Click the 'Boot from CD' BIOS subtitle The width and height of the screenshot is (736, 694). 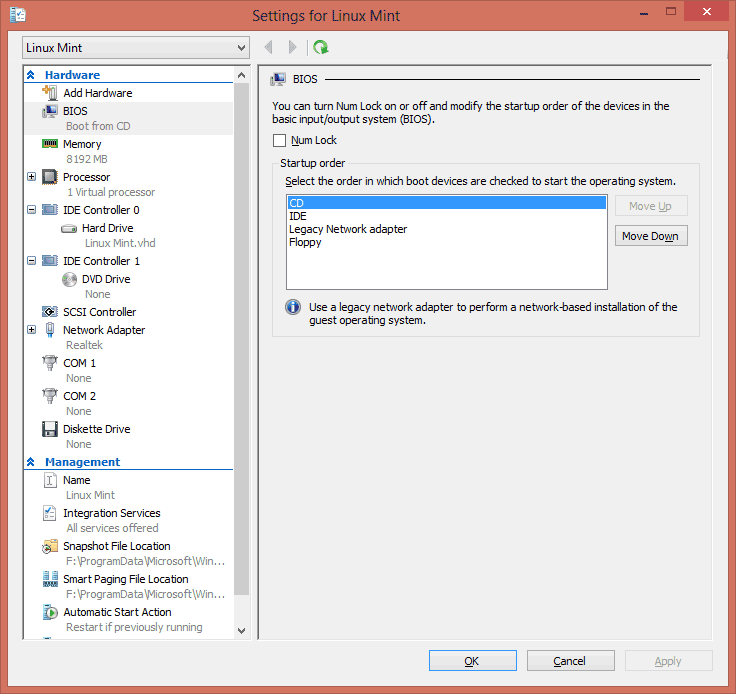click(x=98, y=126)
